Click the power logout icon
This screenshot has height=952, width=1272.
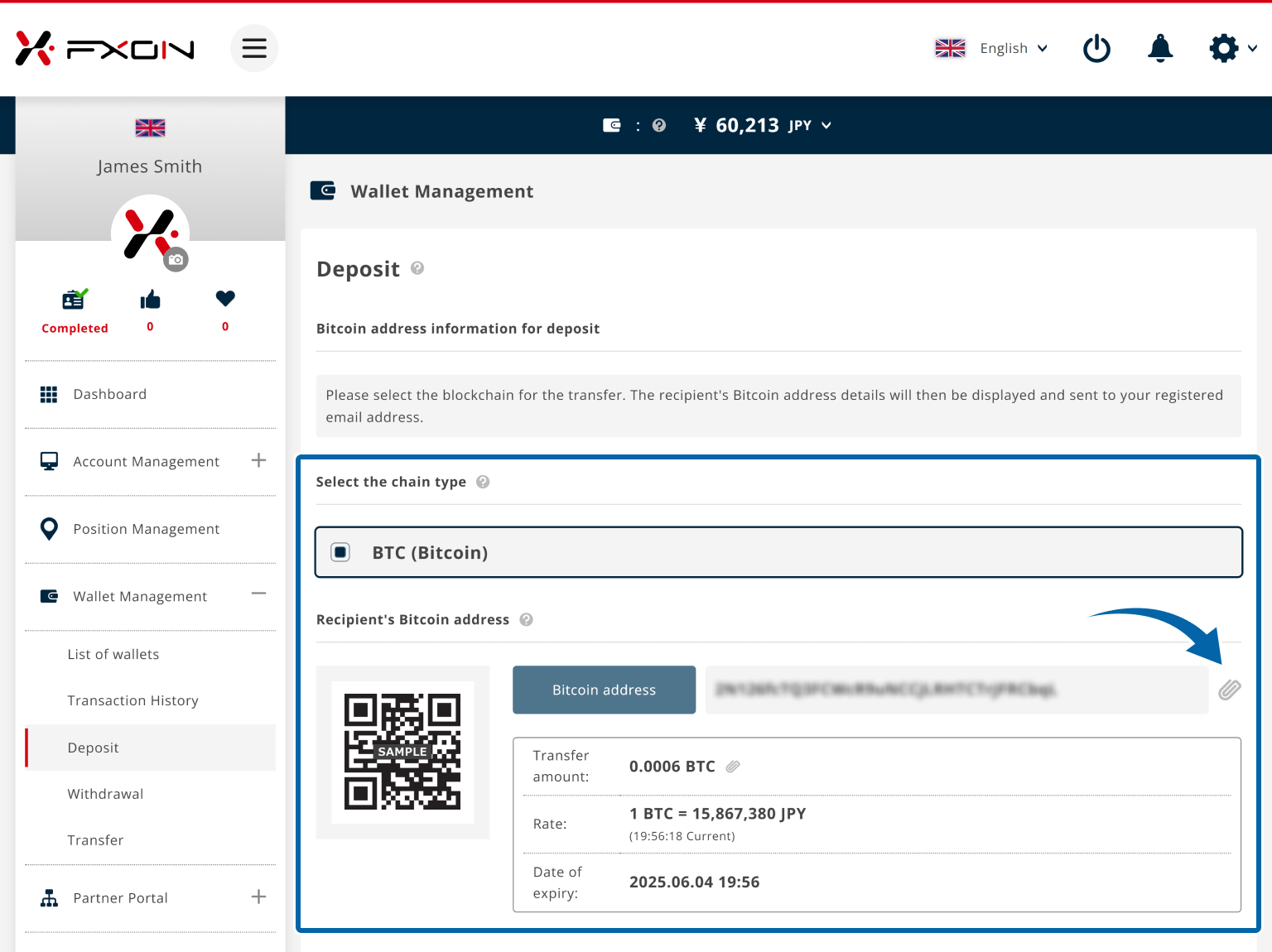pyautogui.click(x=1096, y=48)
